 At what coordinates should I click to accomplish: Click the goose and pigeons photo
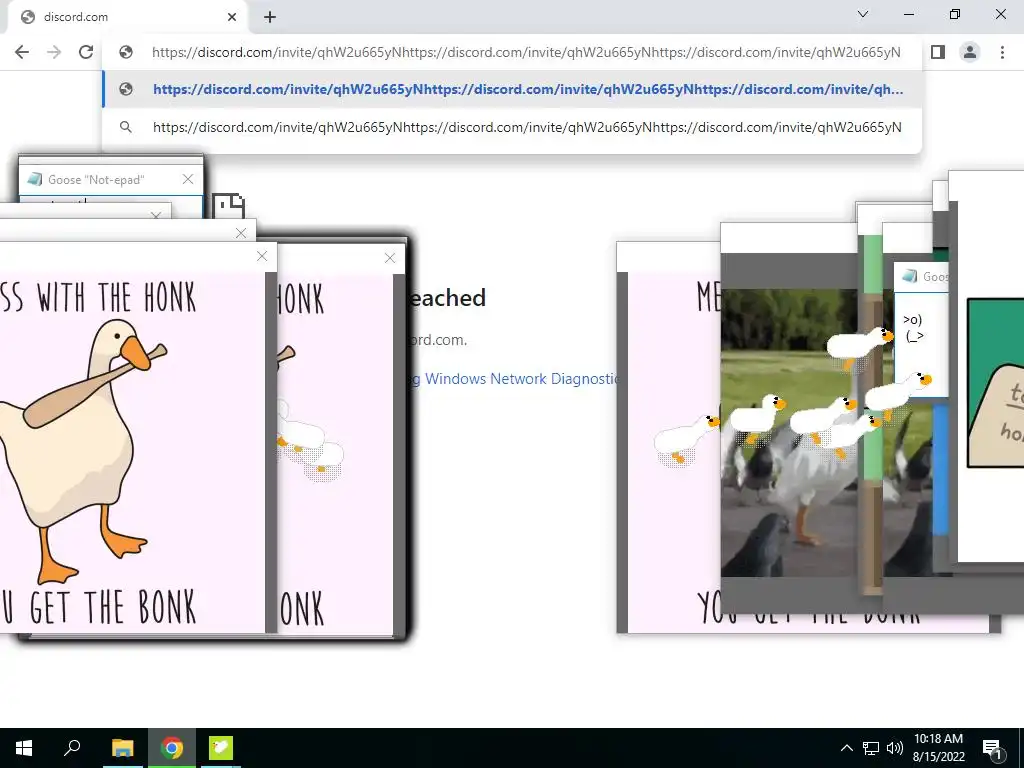788,432
